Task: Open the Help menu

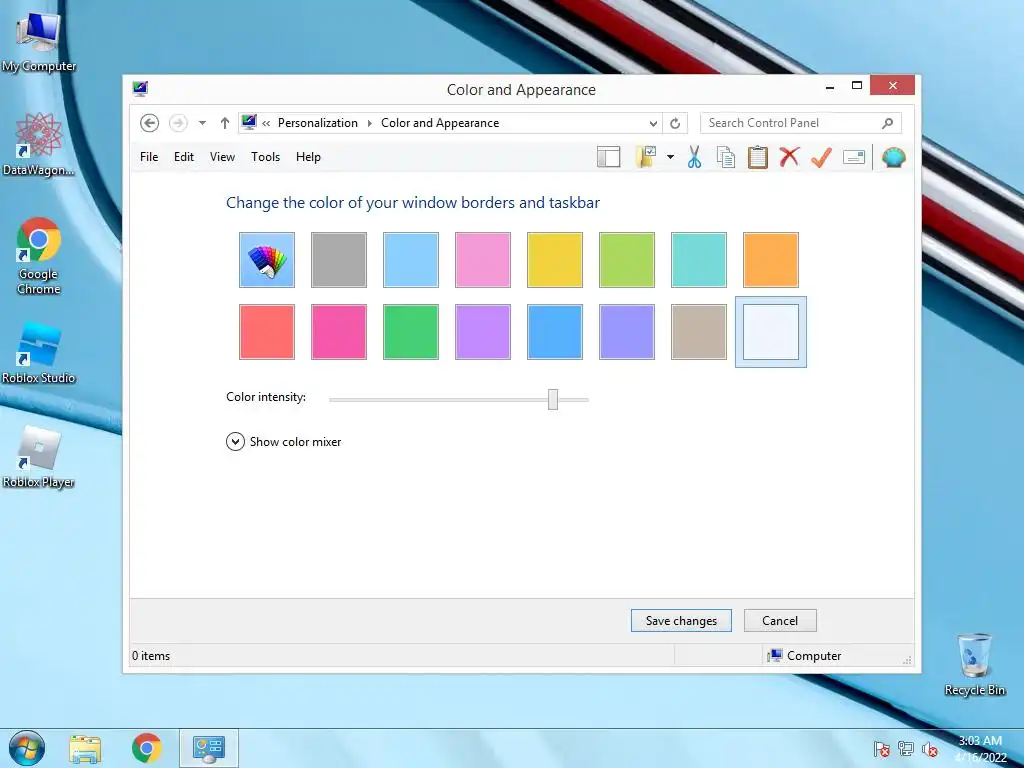Action: (x=308, y=157)
